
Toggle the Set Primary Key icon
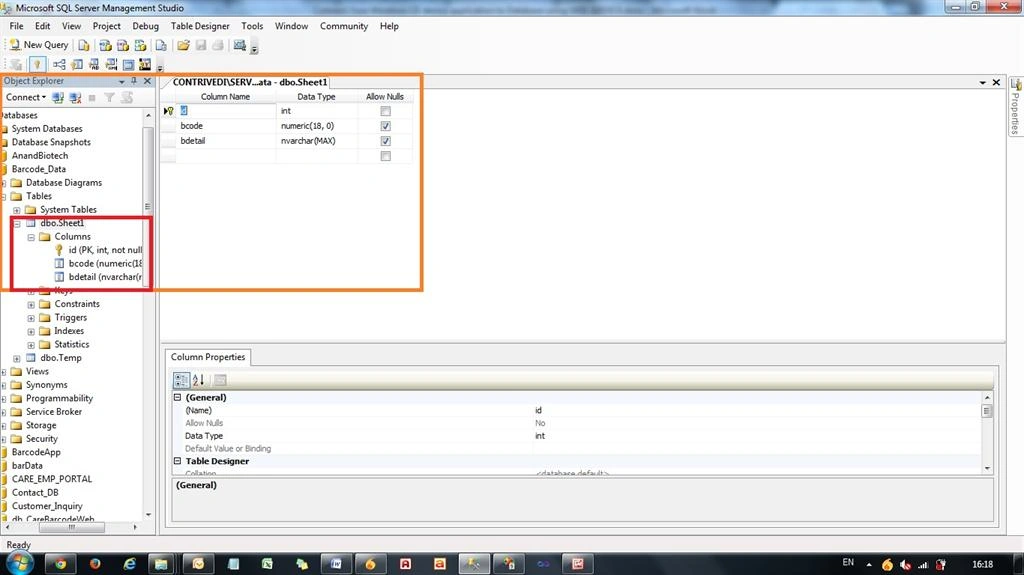pyautogui.click(x=37, y=64)
